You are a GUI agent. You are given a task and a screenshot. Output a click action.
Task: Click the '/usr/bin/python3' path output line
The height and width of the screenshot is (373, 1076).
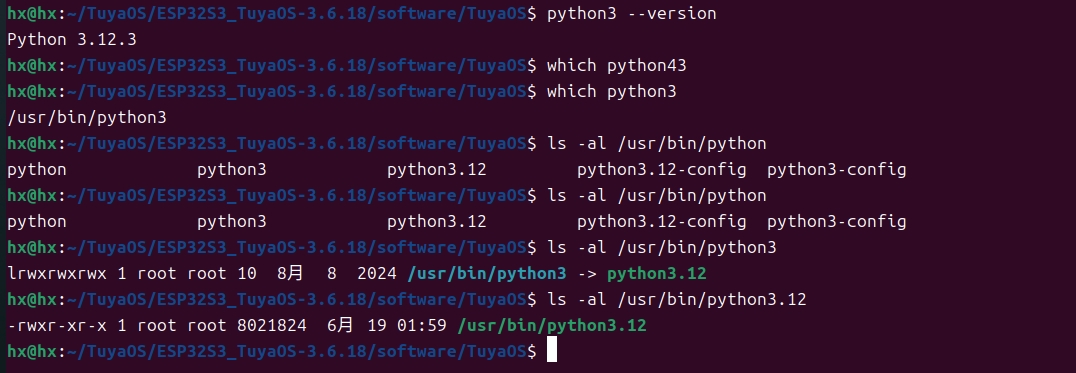click(x=87, y=118)
